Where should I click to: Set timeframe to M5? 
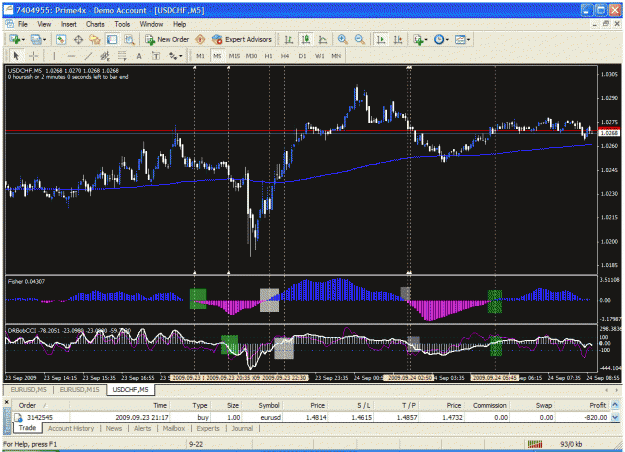click(217, 56)
